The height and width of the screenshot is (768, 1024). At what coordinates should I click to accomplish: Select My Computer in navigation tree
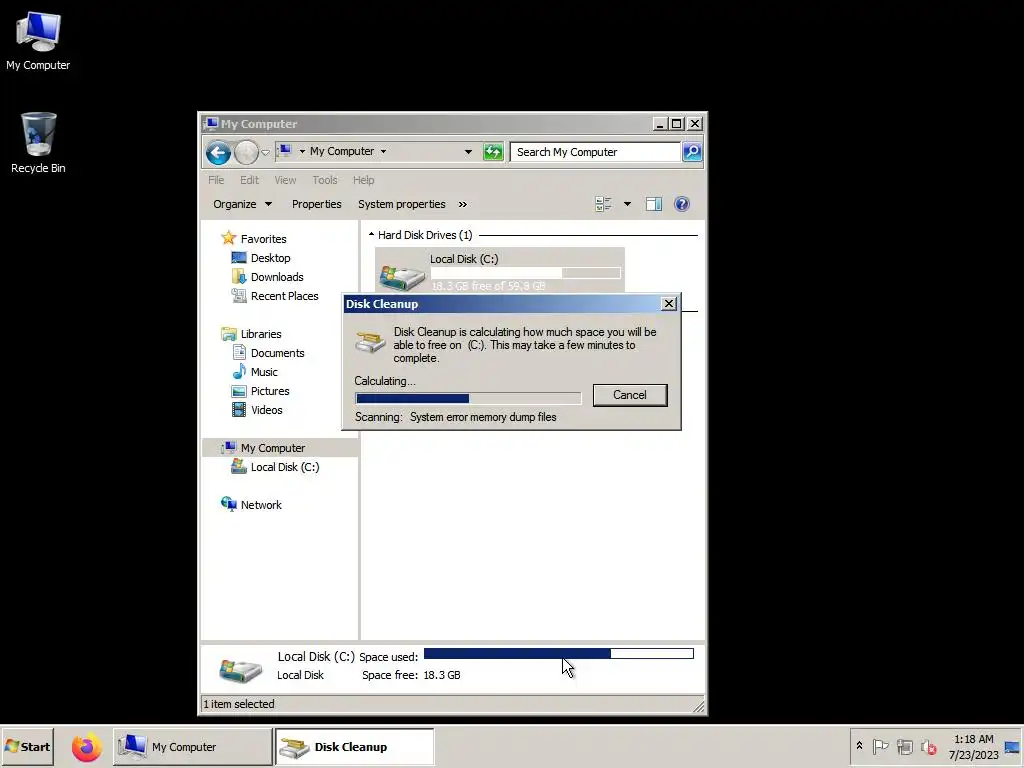tap(280, 448)
